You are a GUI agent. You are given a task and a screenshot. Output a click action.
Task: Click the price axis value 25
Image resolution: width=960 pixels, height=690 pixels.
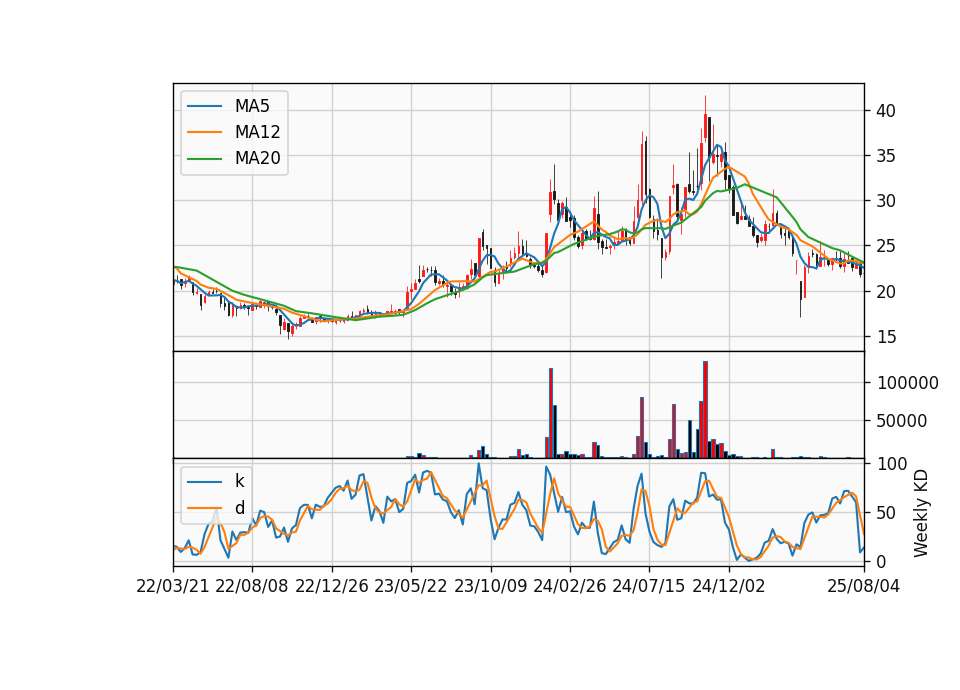(886, 246)
